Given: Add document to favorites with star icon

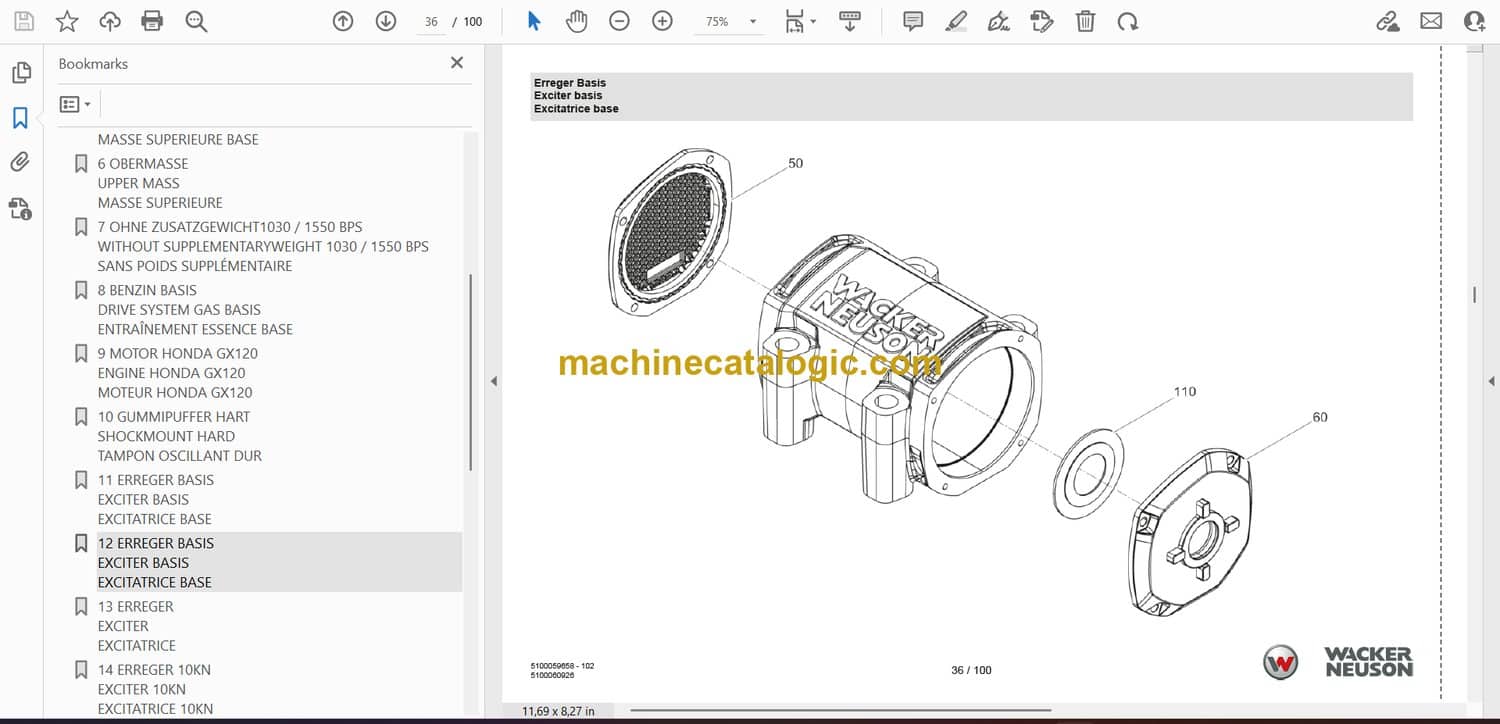Looking at the screenshot, I should pos(66,21).
